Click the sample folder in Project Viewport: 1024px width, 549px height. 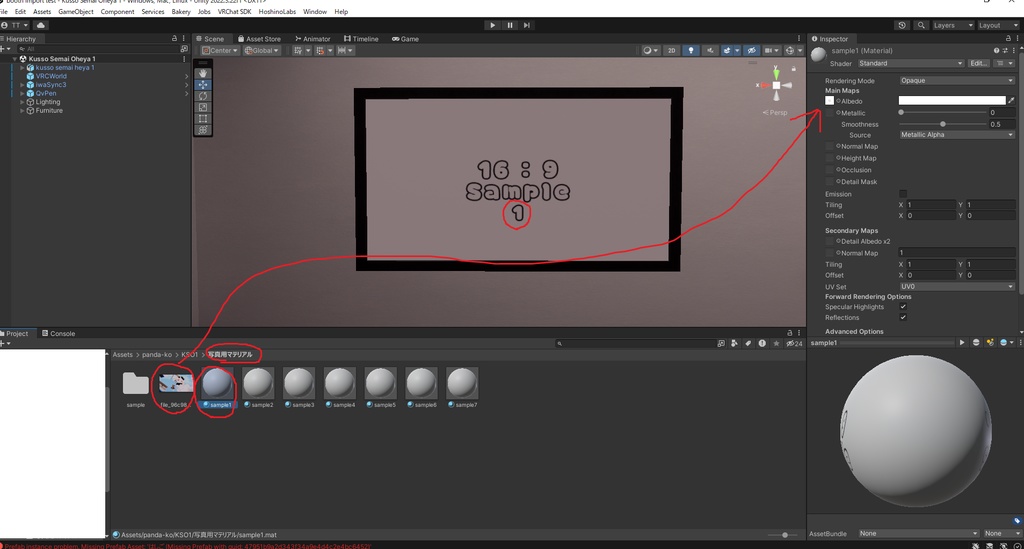pos(135,388)
